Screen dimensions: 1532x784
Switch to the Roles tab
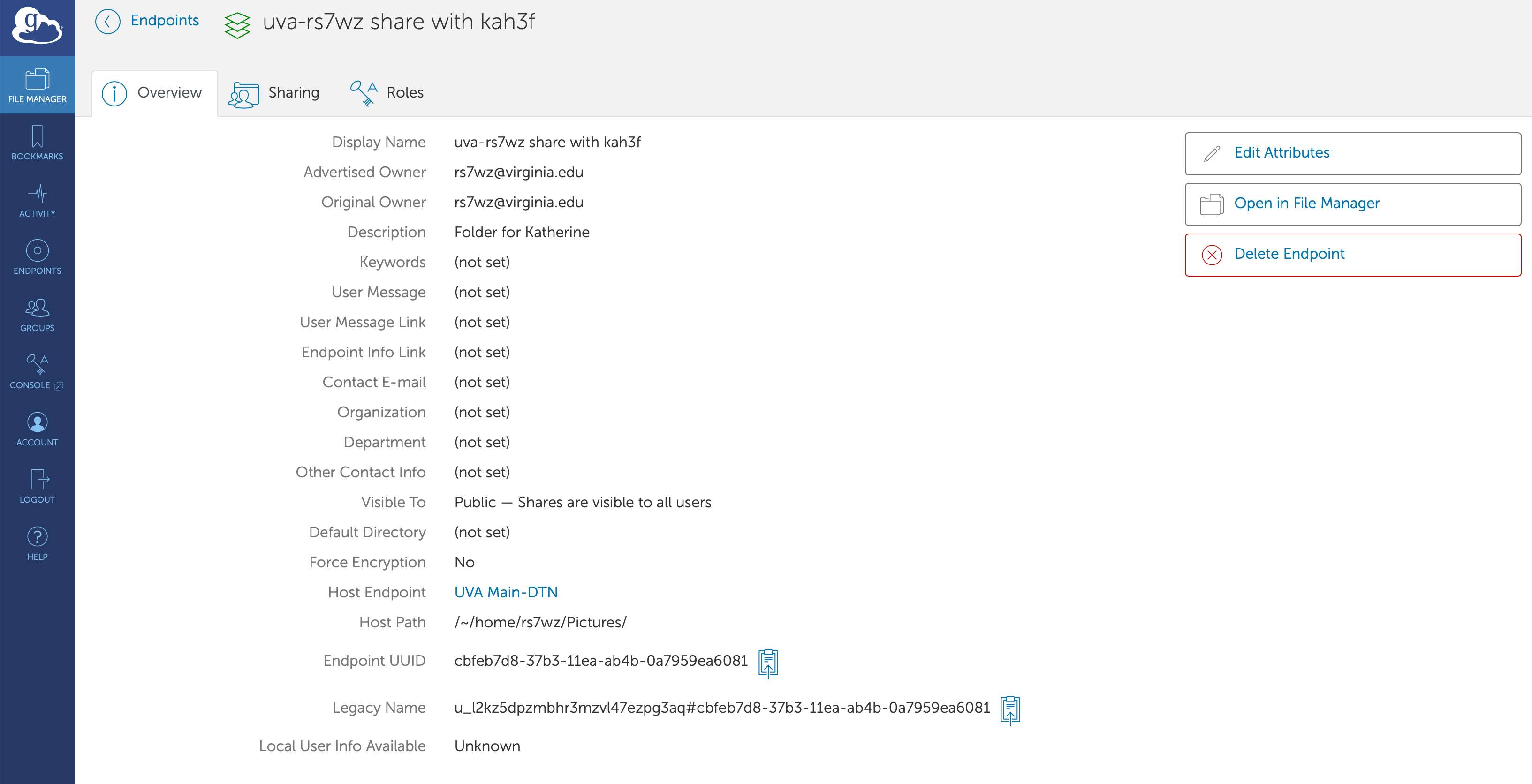(404, 92)
